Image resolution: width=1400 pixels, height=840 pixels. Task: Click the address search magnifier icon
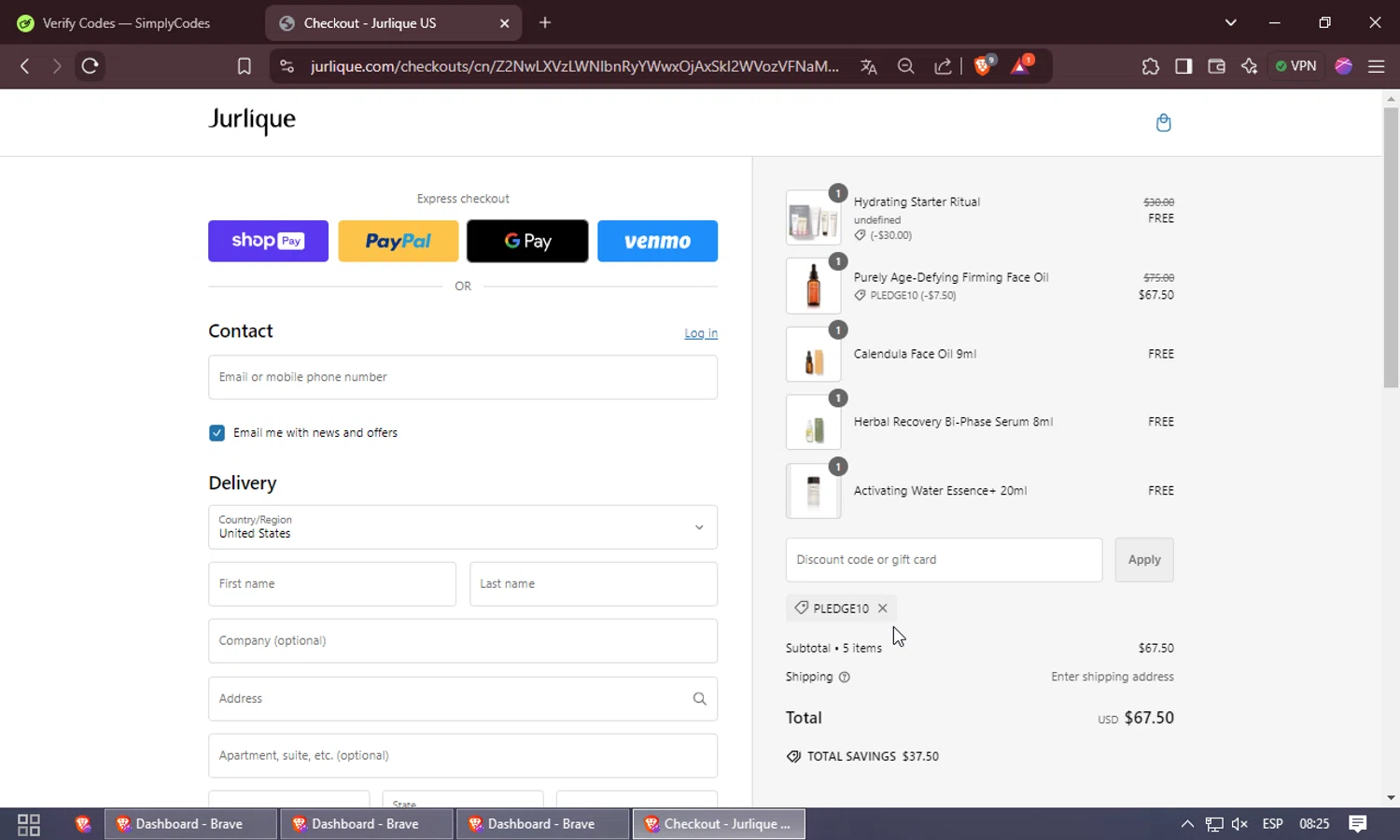click(x=699, y=699)
